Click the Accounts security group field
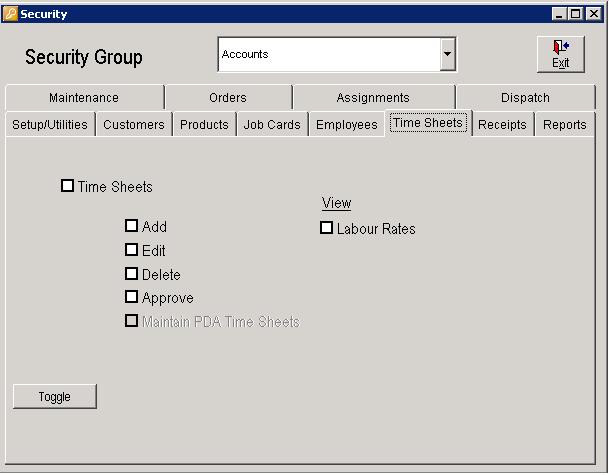Screen dimensions: 609x475 coord(328,55)
